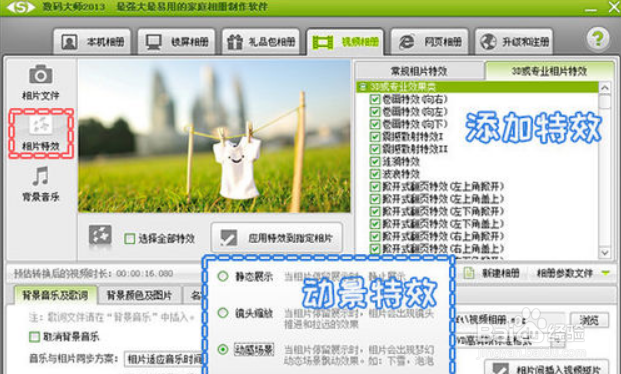
Task: Uncheck 震撼散射特效II effect
Action: [375, 149]
